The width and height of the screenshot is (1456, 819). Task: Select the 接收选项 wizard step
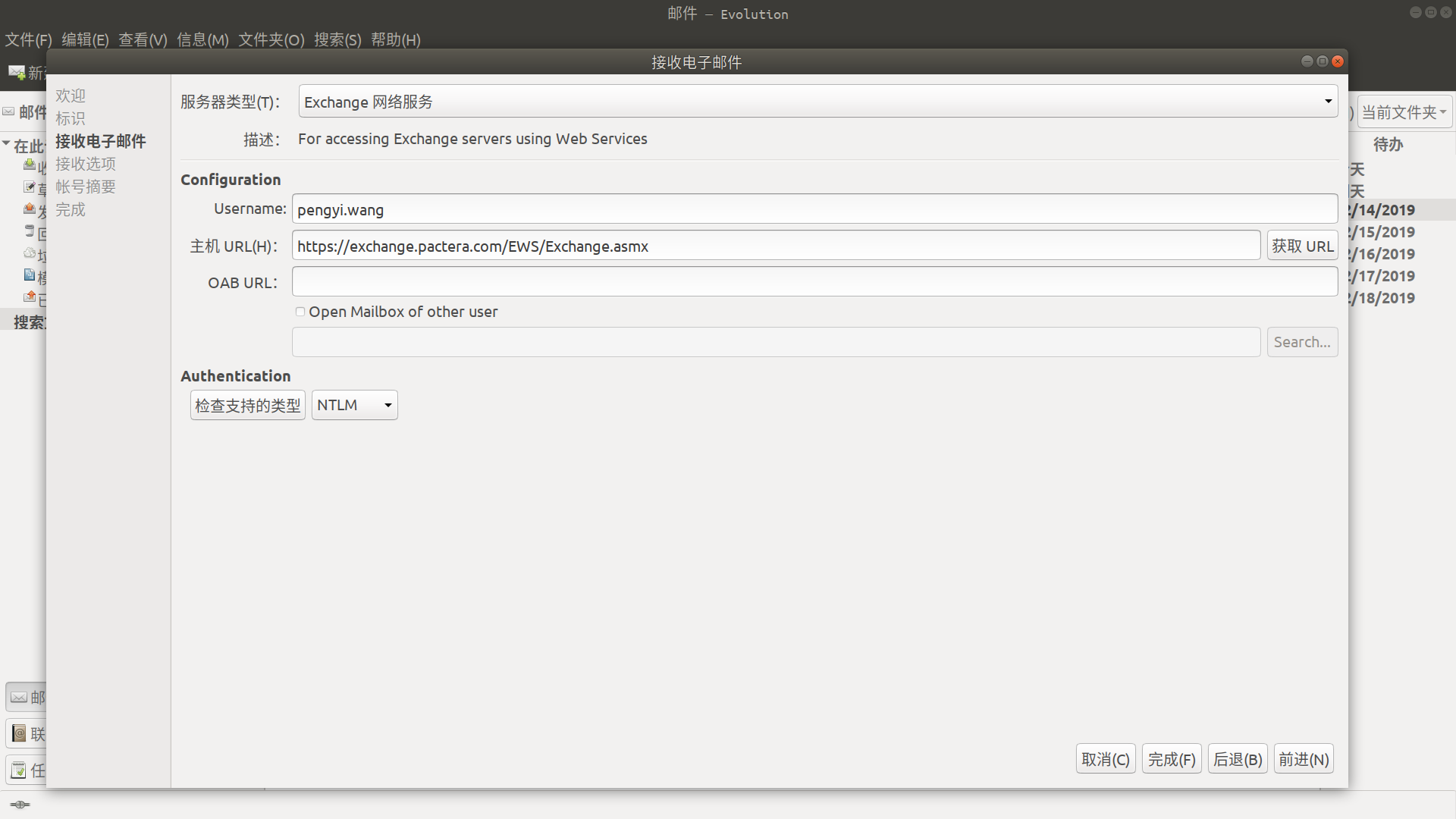(x=86, y=164)
